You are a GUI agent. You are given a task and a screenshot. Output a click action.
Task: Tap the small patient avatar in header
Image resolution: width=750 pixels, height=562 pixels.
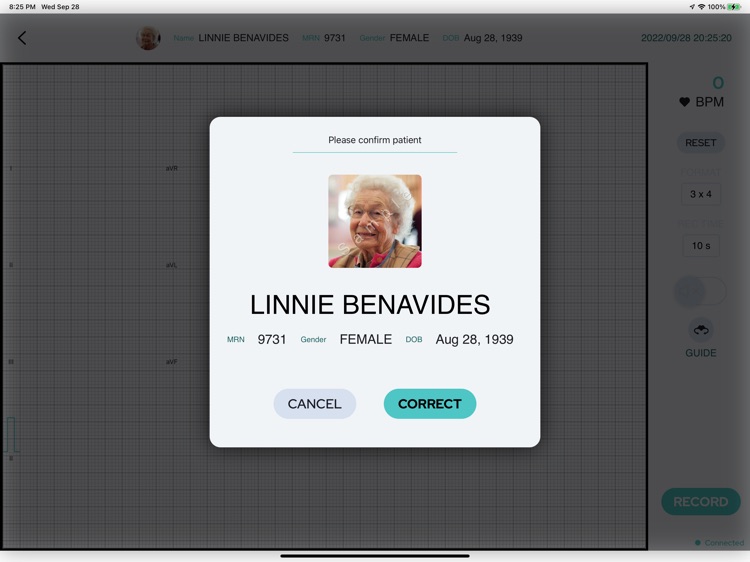[x=148, y=38]
